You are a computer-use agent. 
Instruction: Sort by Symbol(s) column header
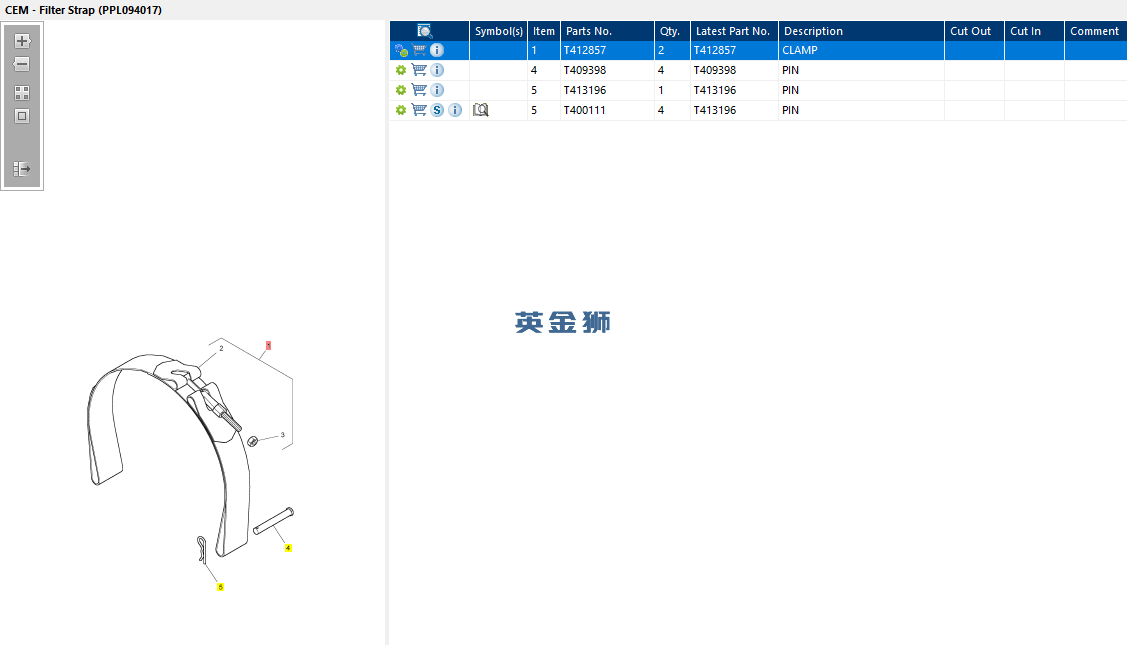point(499,31)
